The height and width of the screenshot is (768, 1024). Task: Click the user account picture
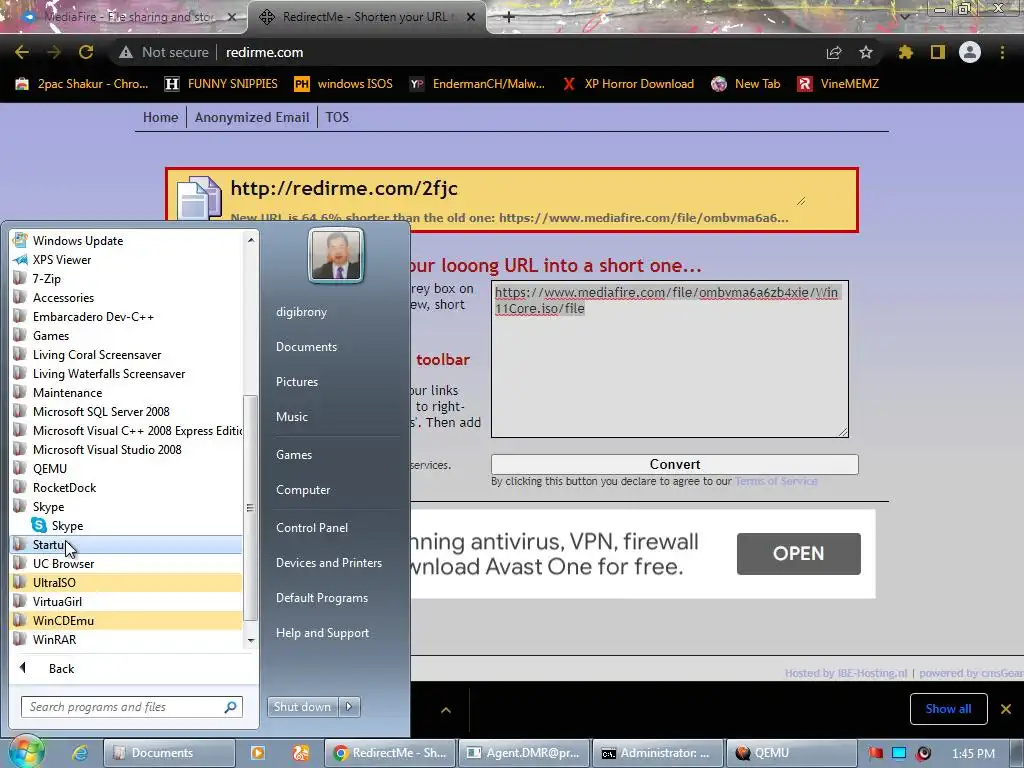[x=336, y=255]
